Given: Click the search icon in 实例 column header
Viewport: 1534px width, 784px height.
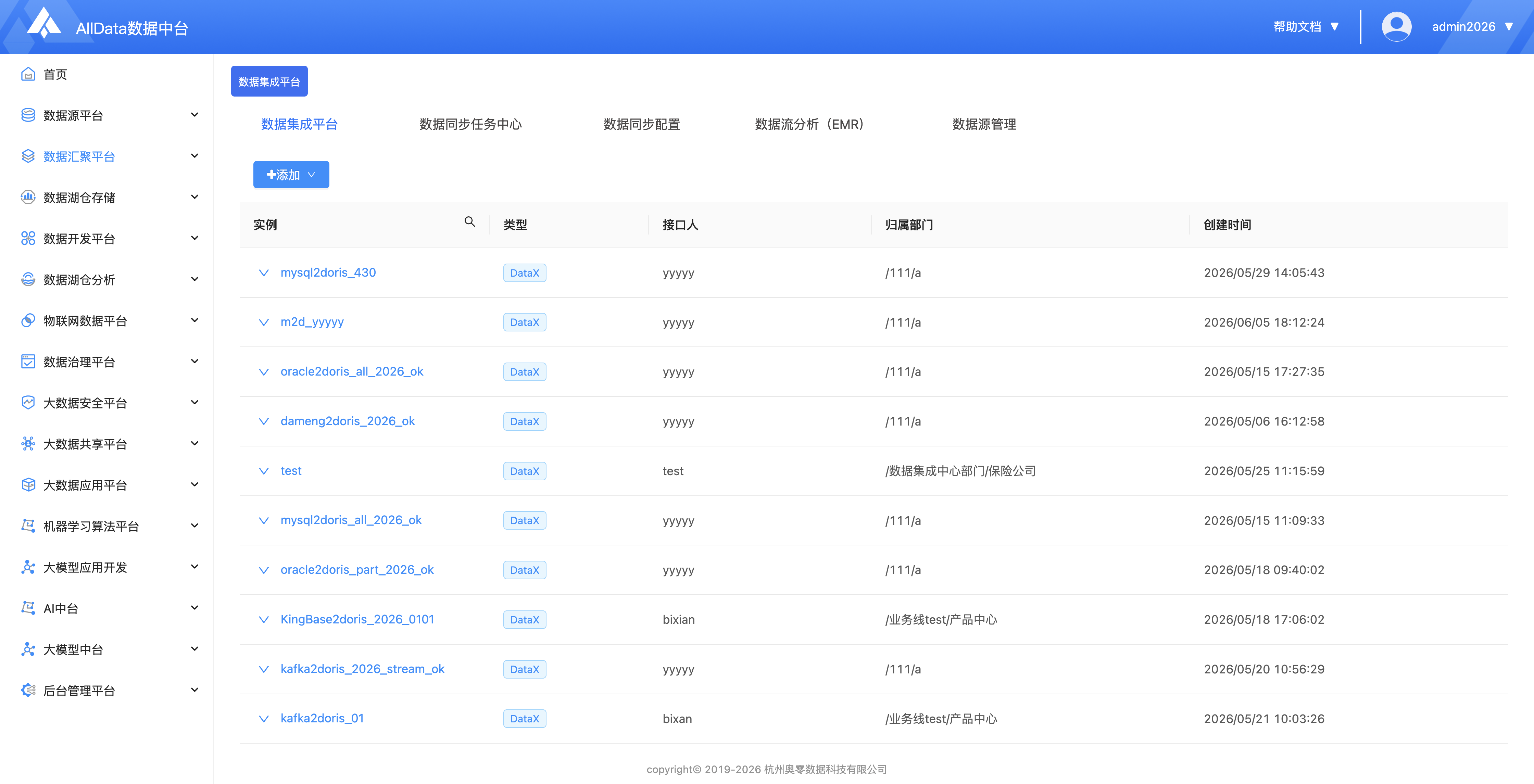Looking at the screenshot, I should 470,222.
